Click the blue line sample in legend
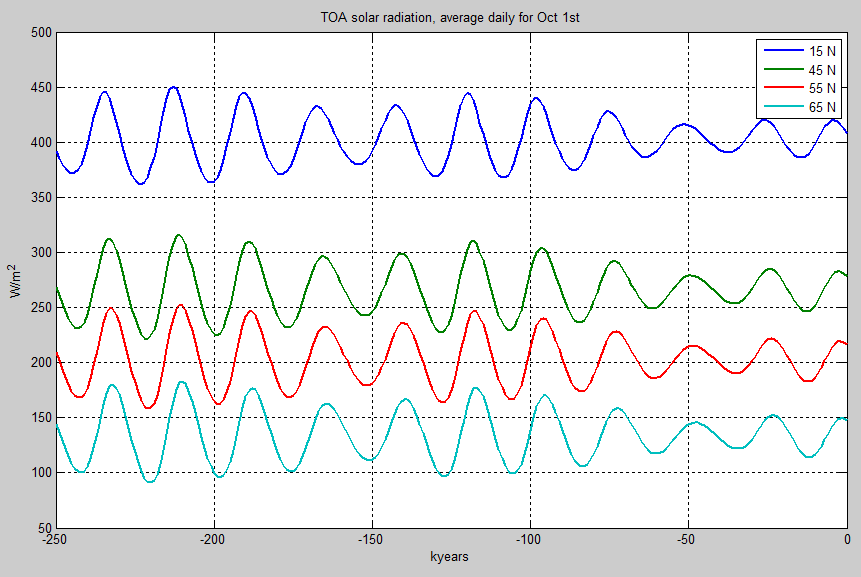The image size is (861, 577). 782,50
